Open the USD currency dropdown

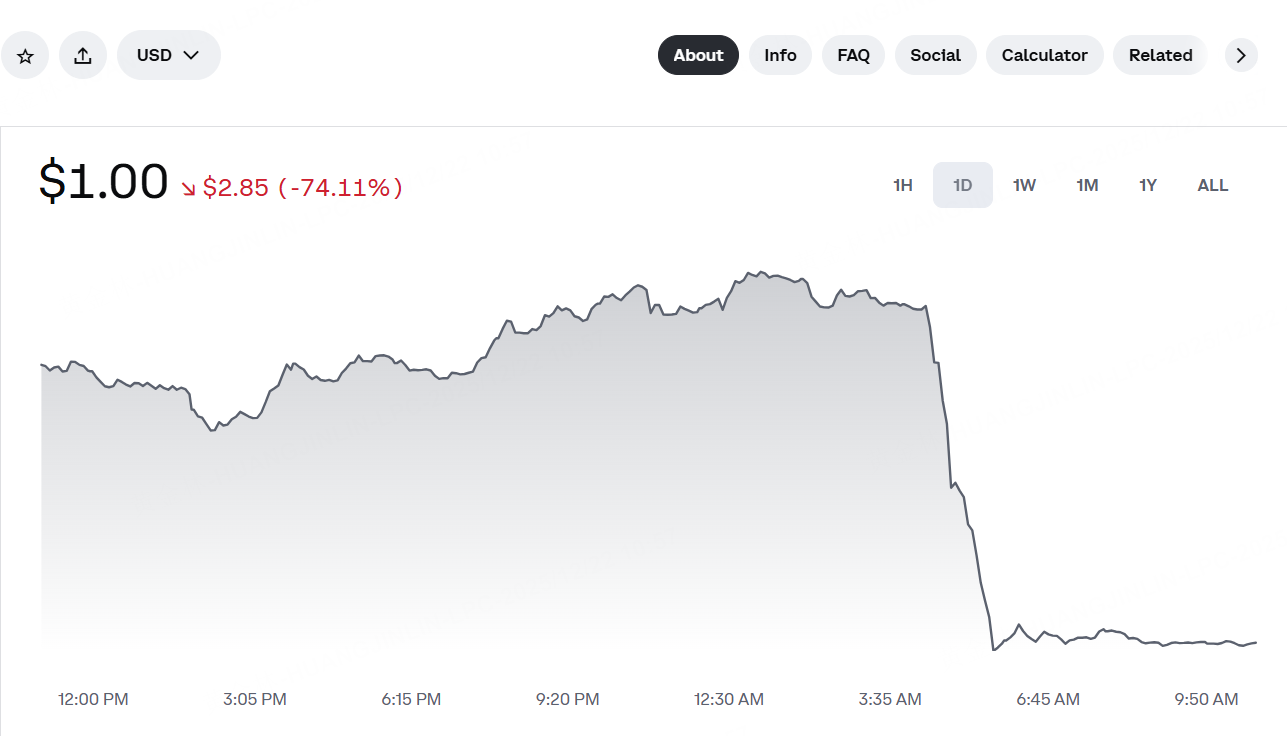(x=169, y=55)
